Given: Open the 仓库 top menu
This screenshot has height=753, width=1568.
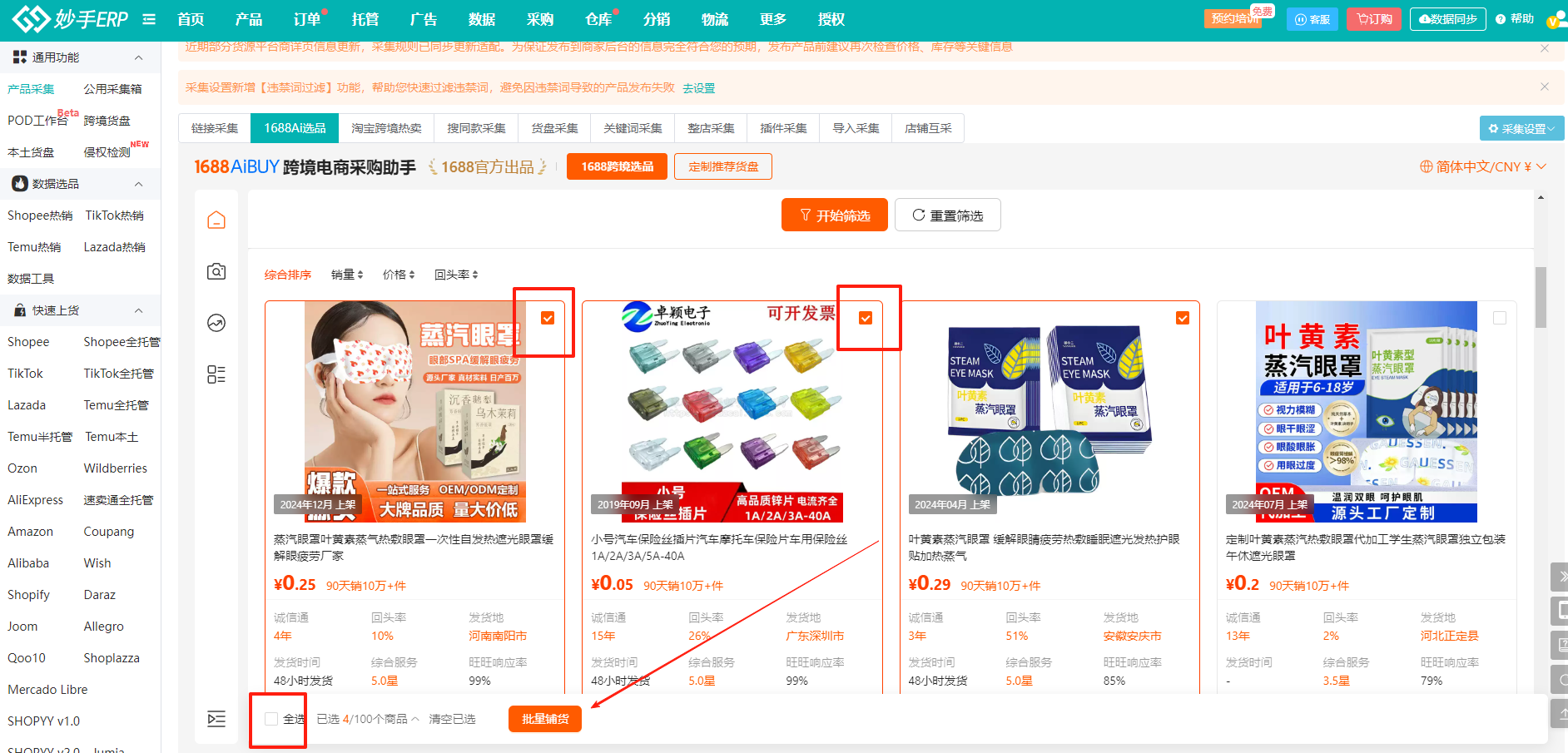Looking at the screenshot, I should point(598,19).
